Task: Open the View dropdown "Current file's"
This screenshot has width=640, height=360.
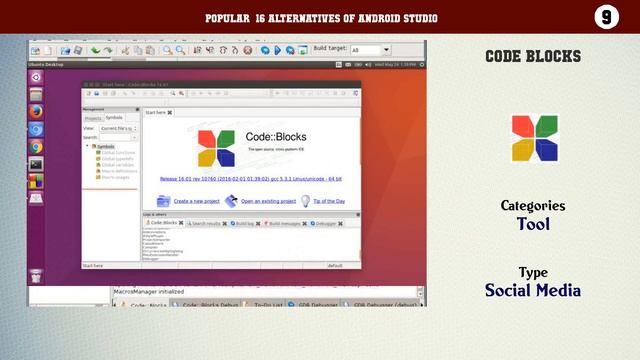Action: click(119, 128)
